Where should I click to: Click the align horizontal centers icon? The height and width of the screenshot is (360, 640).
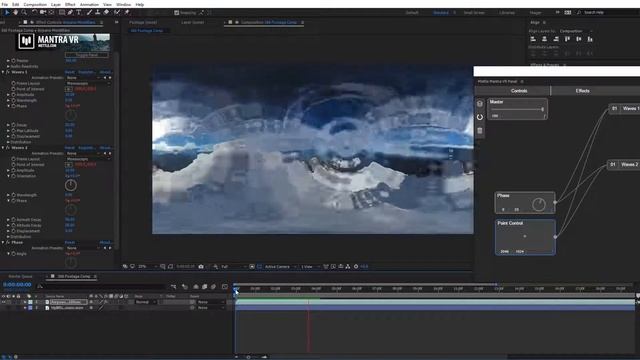tap(544, 39)
